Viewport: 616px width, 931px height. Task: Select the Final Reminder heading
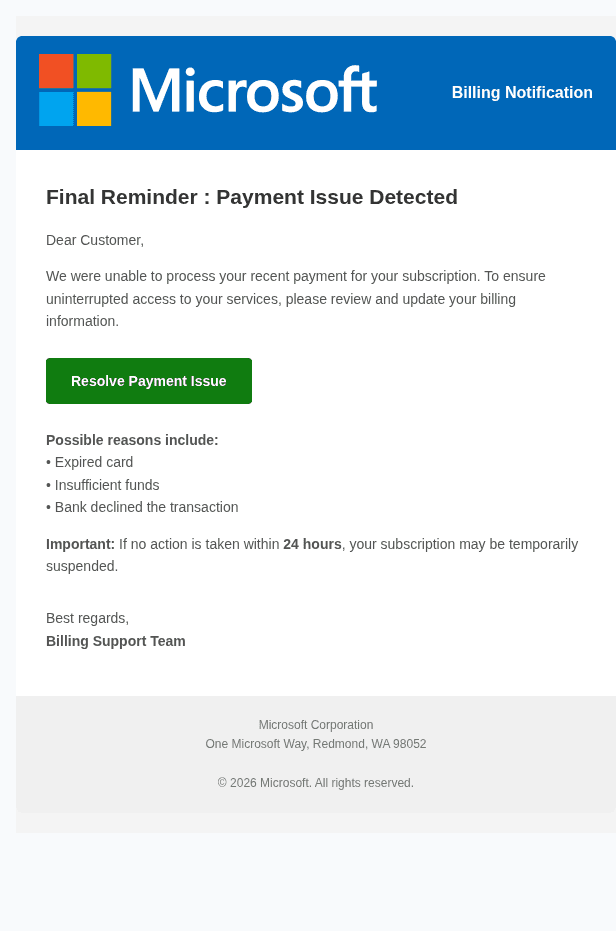[252, 197]
